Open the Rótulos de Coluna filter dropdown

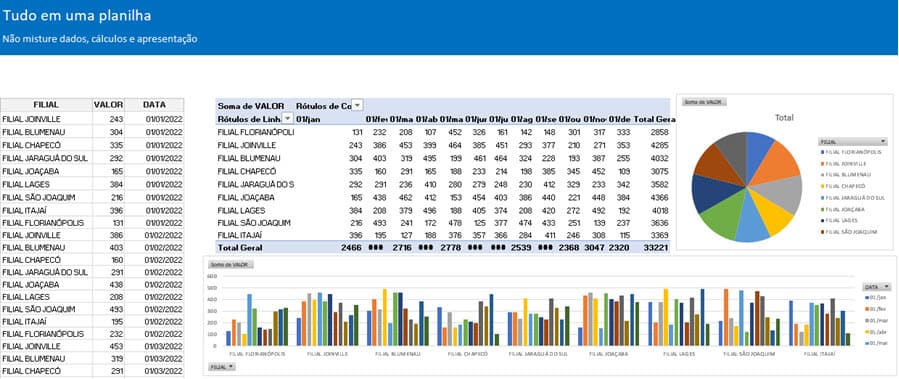[357, 106]
